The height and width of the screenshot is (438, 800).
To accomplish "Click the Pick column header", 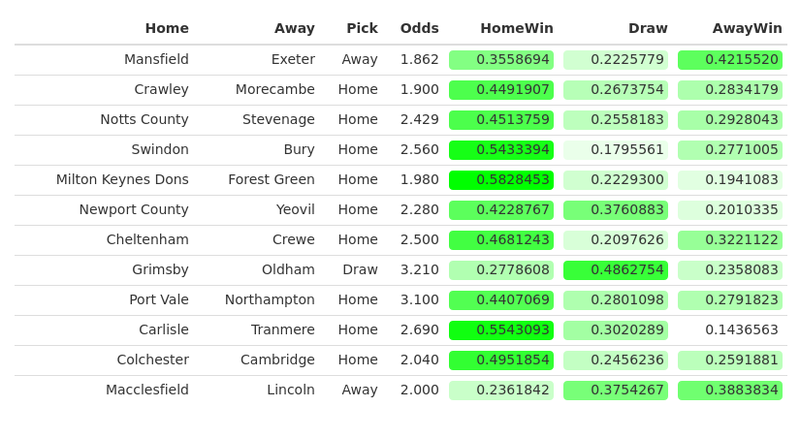I will tap(362, 28).
